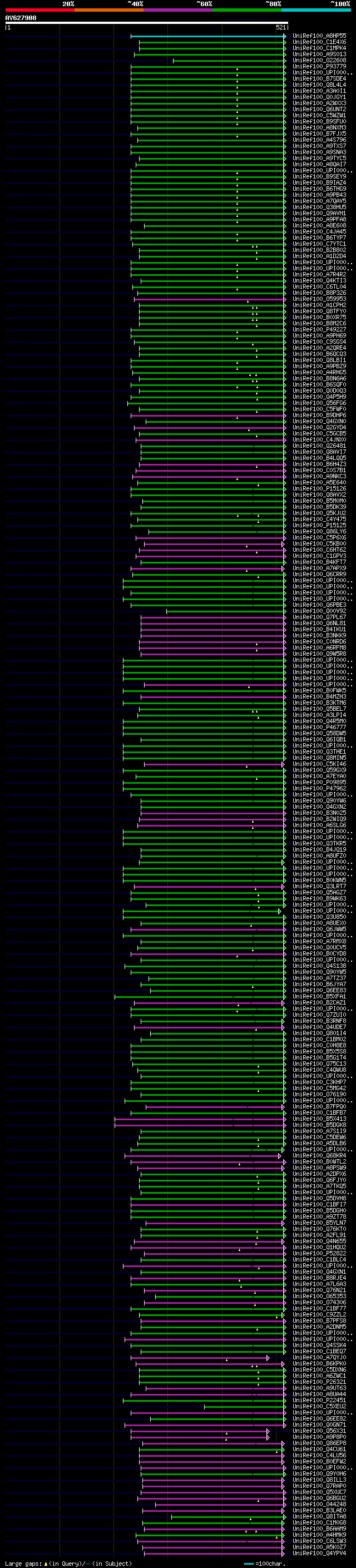356x1568 pixels.
Task: Open the UniRef100_Q38HU5 hit
Action: 319,207
